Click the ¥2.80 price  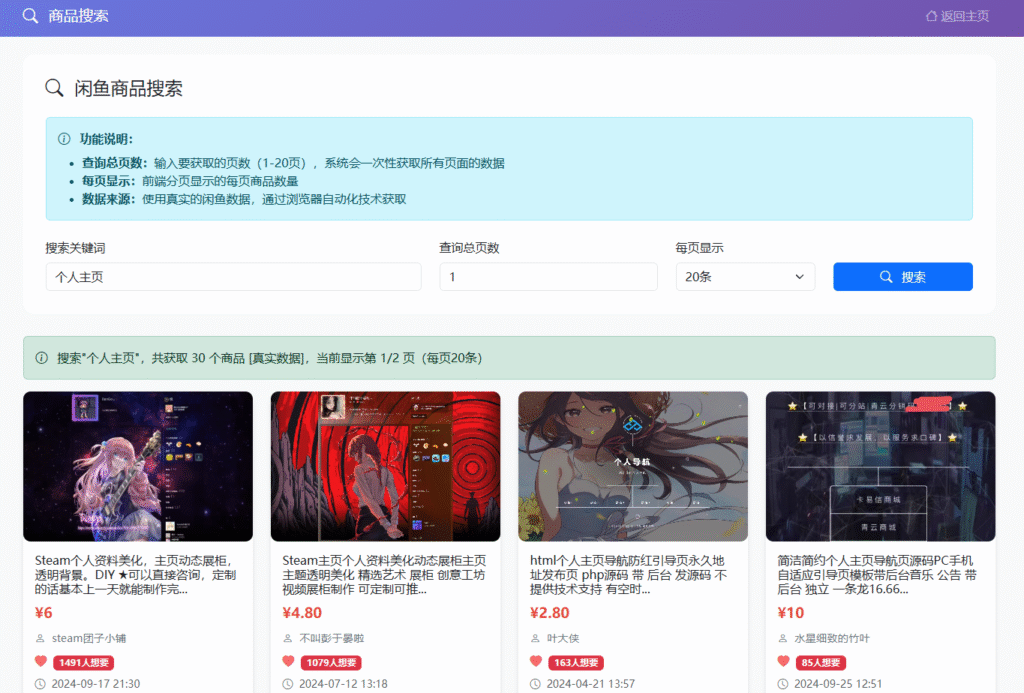point(549,613)
